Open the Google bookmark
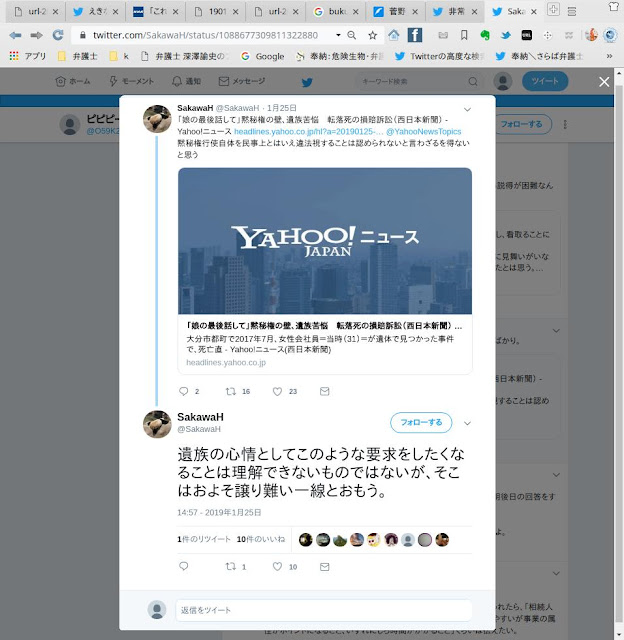This screenshot has width=624, height=640. pyautogui.click(x=263, y=56)
